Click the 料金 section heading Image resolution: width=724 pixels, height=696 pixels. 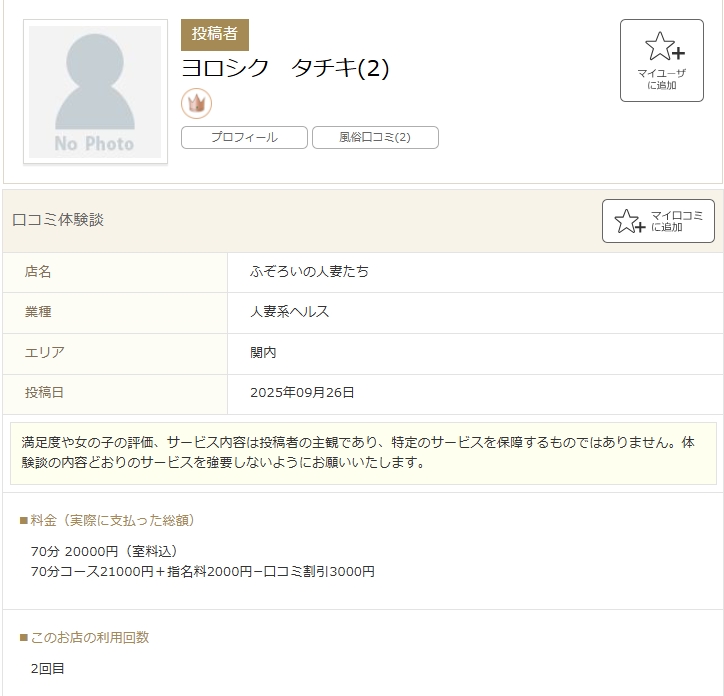point(112,520)
